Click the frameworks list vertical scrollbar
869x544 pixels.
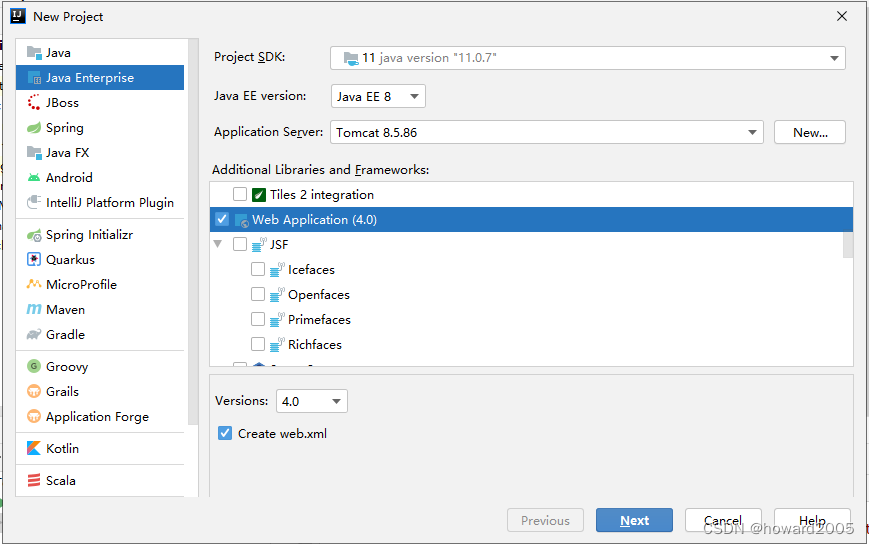(848, 245)
